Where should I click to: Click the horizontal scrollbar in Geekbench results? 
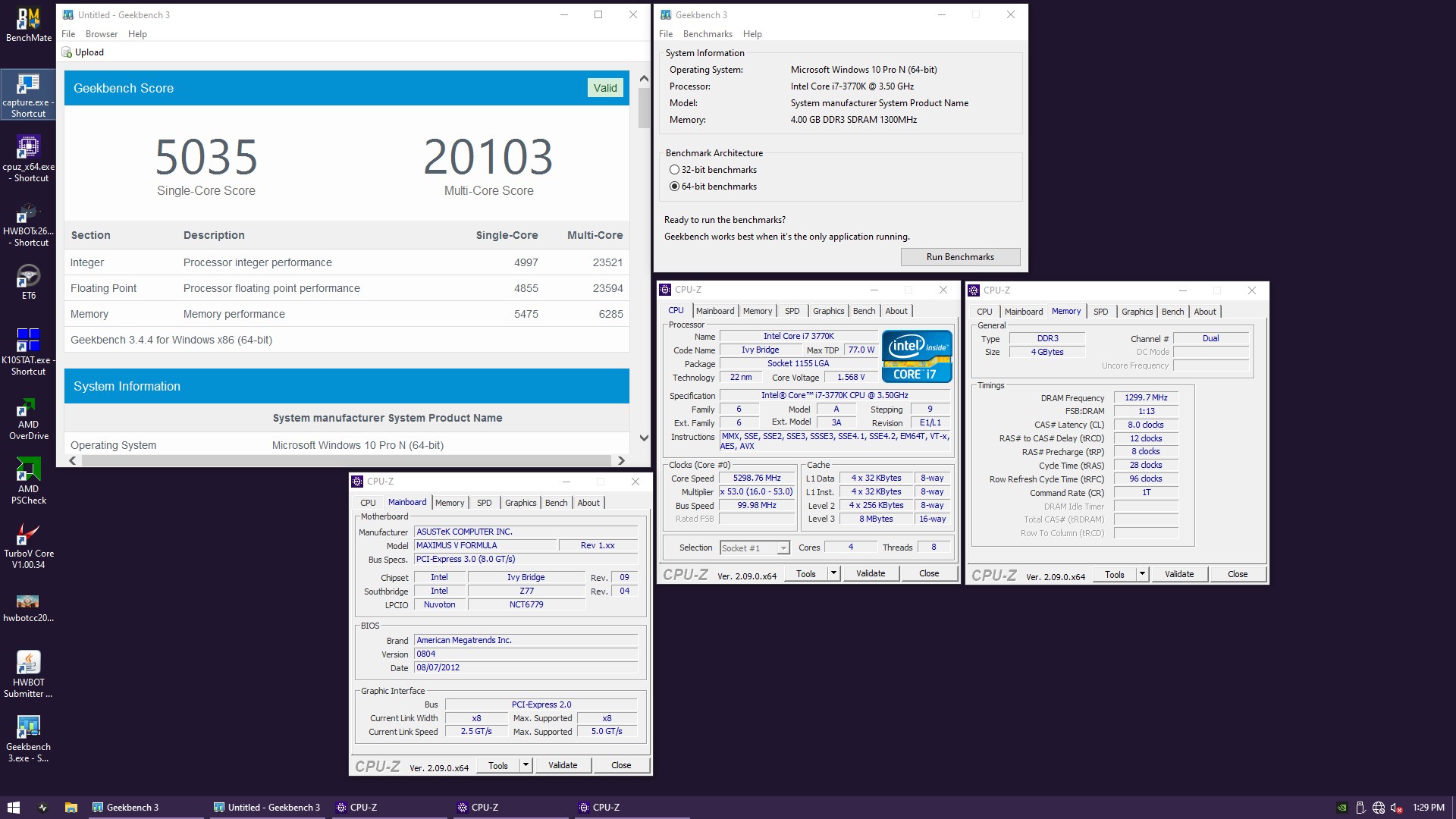click(346, 460)
